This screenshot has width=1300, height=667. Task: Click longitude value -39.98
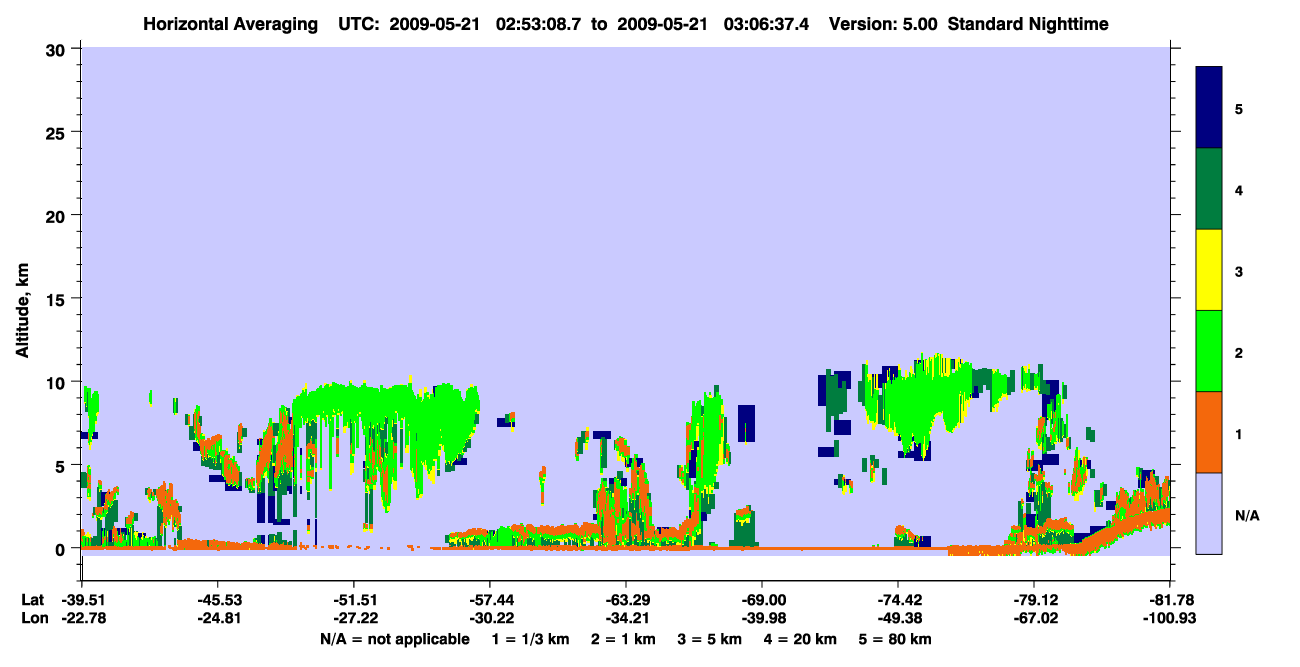pyautogui.click(x=761, y=618)
